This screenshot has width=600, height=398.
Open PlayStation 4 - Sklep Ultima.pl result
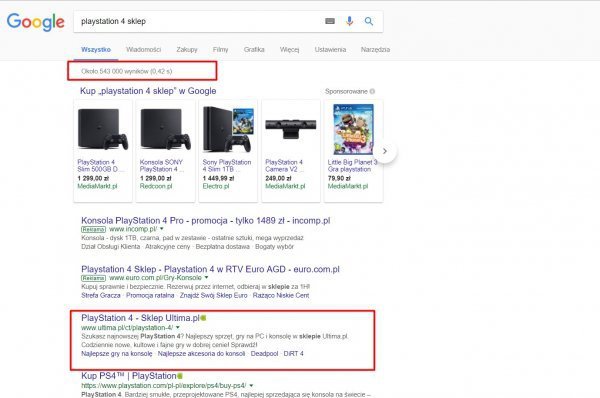(140, 318)
